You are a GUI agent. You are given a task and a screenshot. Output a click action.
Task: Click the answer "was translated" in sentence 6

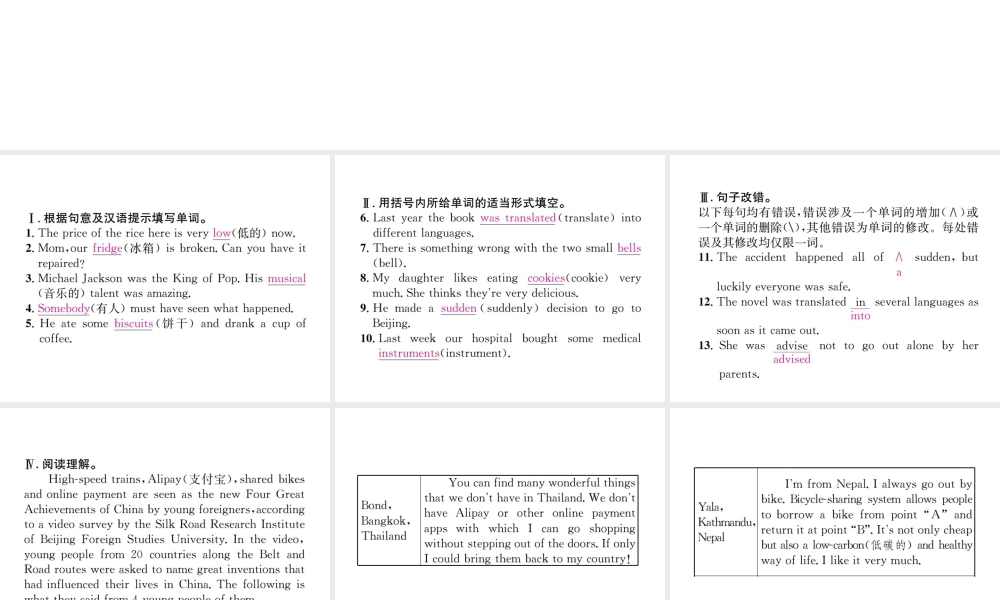click(x=518, y=218)
